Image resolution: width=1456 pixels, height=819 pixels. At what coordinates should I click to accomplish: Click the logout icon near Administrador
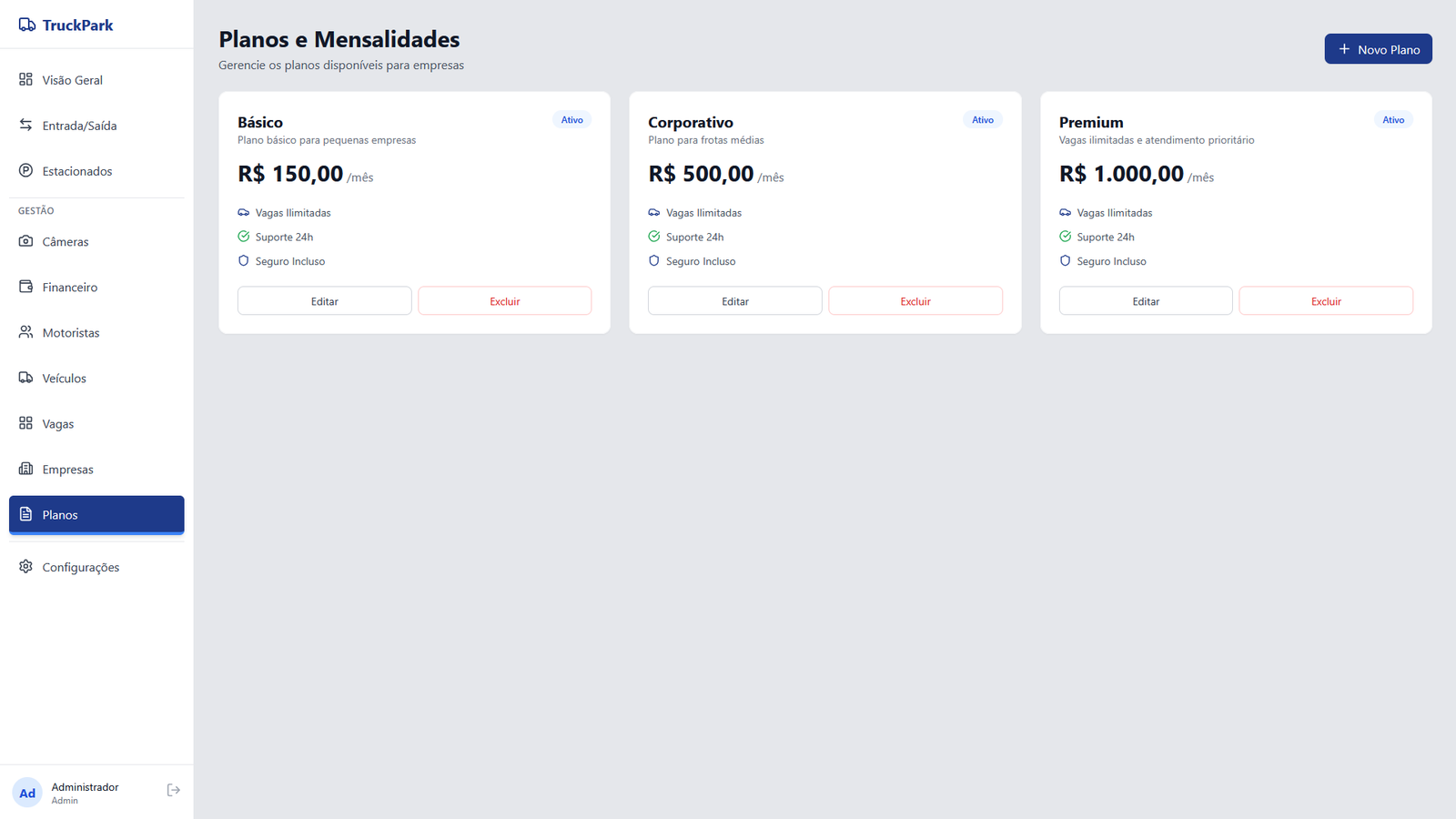pyautogui.click(x=173, y=790)
